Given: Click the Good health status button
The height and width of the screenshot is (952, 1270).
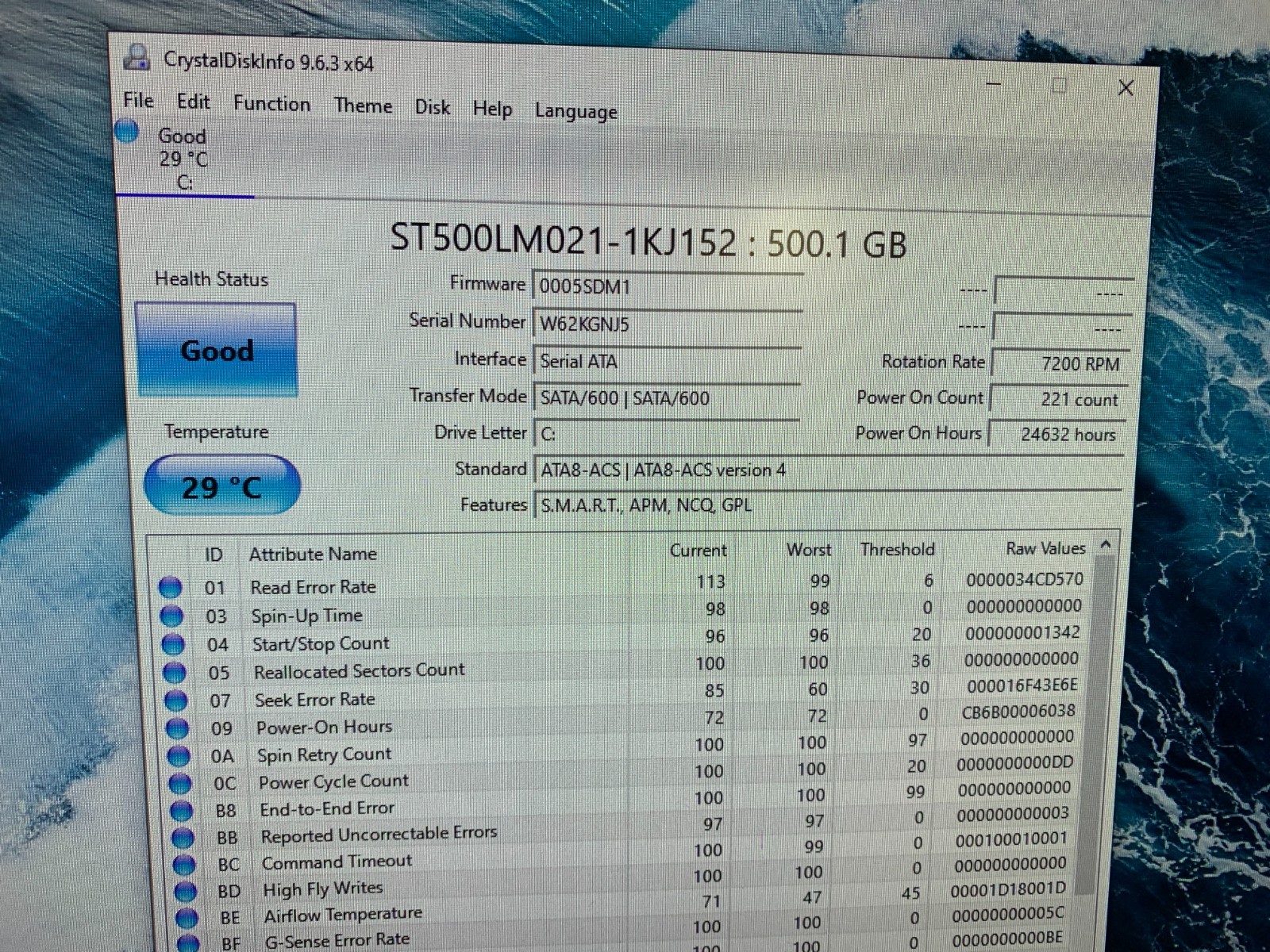Looking at the screenshot, I should tap(216, 350).
